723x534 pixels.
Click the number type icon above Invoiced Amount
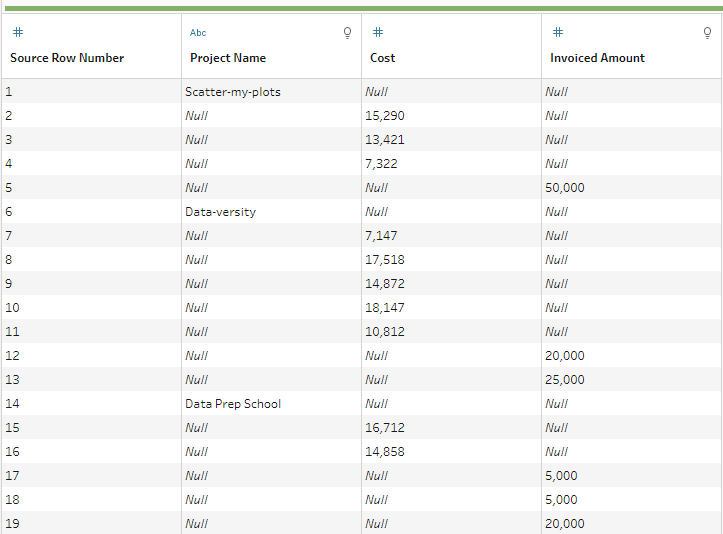pyautogui.click(x=558, y=32)
